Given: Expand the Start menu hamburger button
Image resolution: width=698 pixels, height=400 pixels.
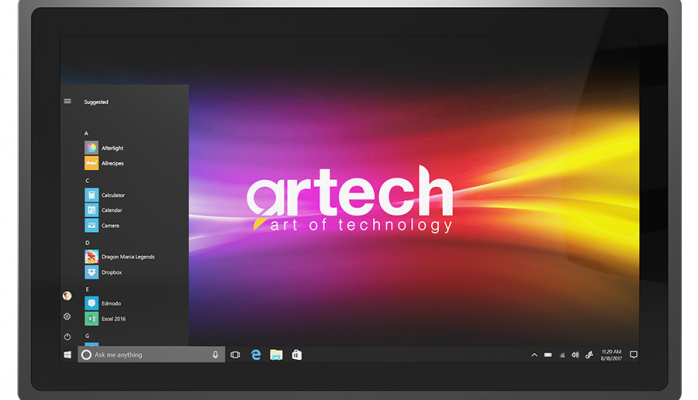Looking at the screenshot, I should pos(67,101).
